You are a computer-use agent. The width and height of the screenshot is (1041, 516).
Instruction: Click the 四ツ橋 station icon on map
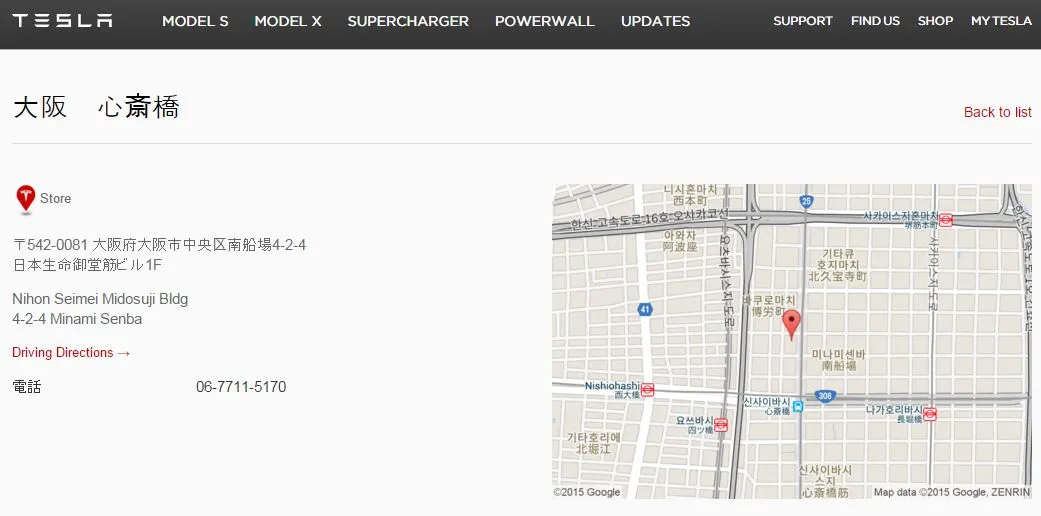tap(721, 425)
